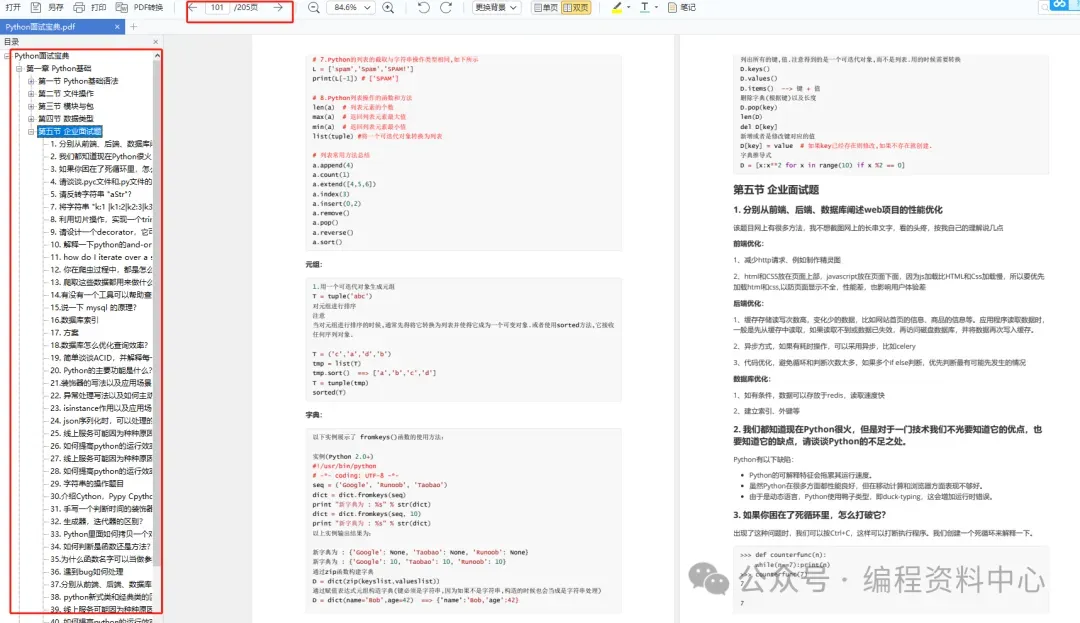Open outline item 16.数据库索引
1080x623 pixels.
(x=74, y=320)
